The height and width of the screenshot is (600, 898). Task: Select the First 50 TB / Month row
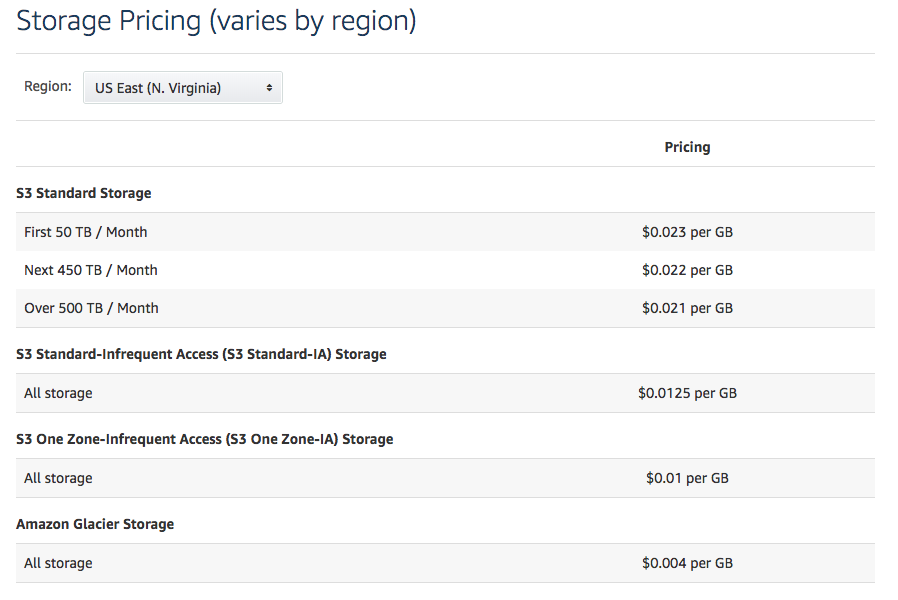(x=86, y=232)
